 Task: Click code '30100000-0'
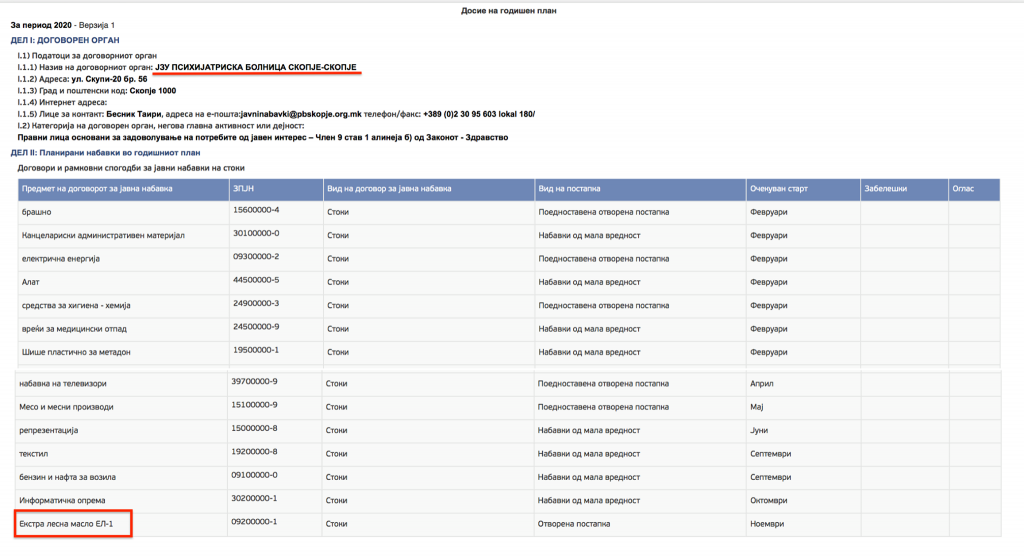click(x=256, y=233)
